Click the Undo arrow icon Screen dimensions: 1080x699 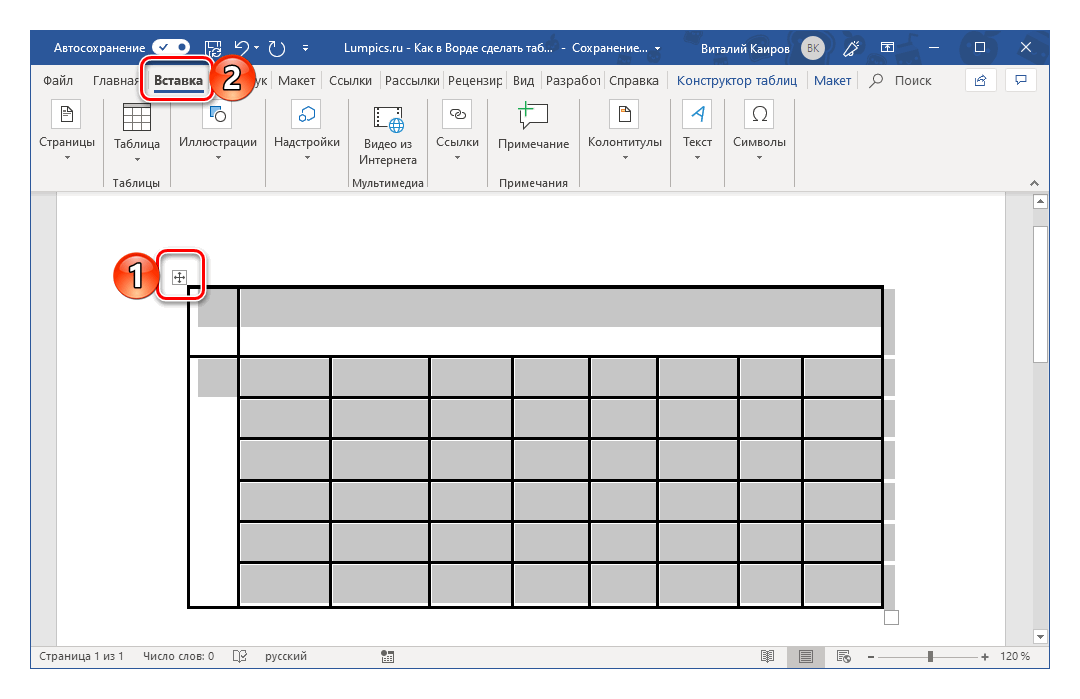coord(241,47)
